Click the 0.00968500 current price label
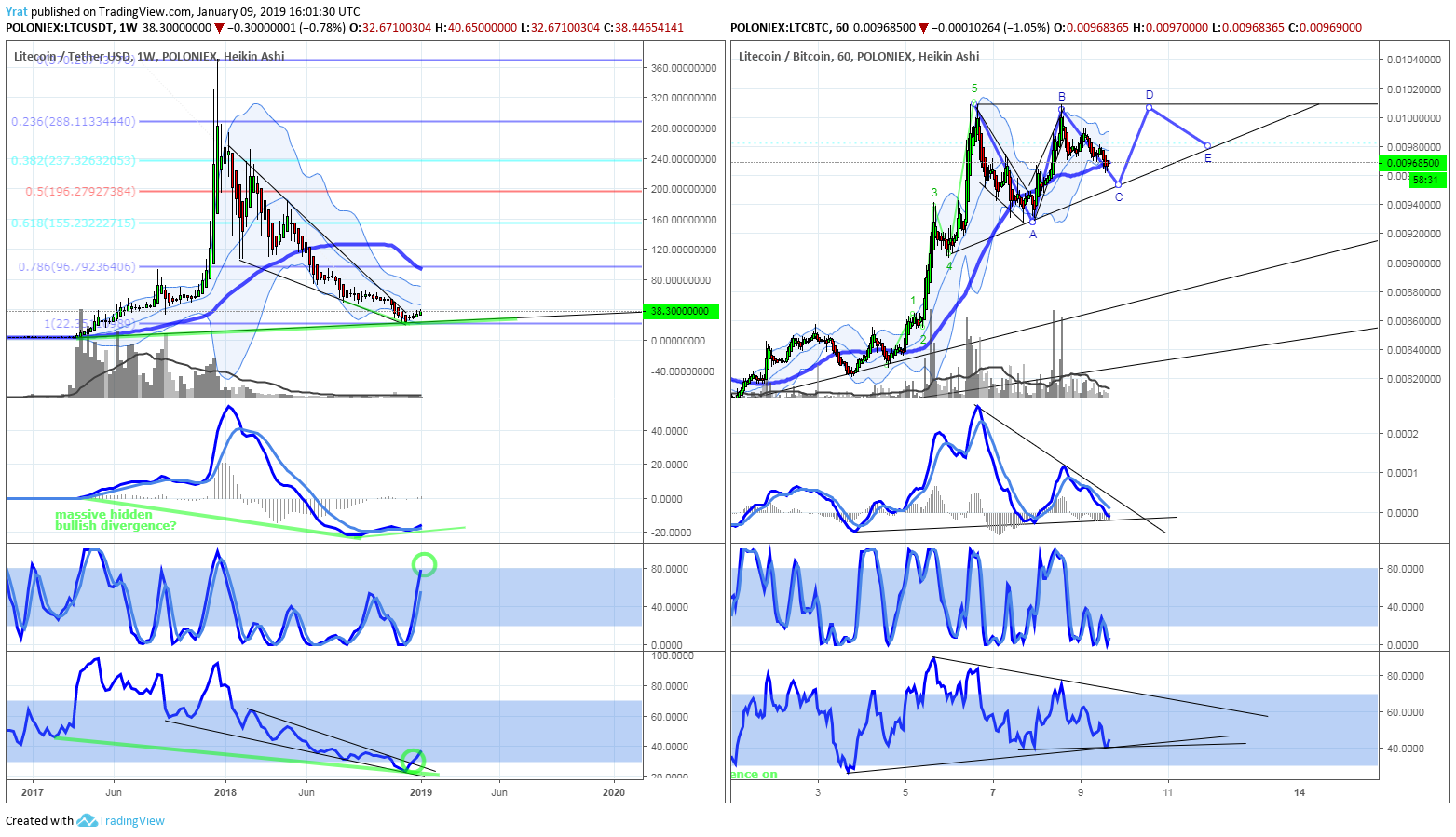Screen dimensions: 1456x837 coord(1412,163)
